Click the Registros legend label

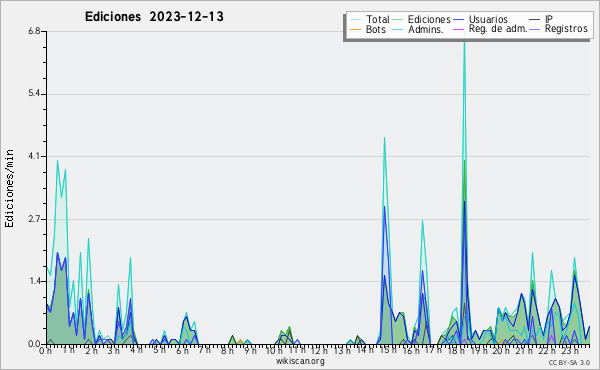click(566, 29)
